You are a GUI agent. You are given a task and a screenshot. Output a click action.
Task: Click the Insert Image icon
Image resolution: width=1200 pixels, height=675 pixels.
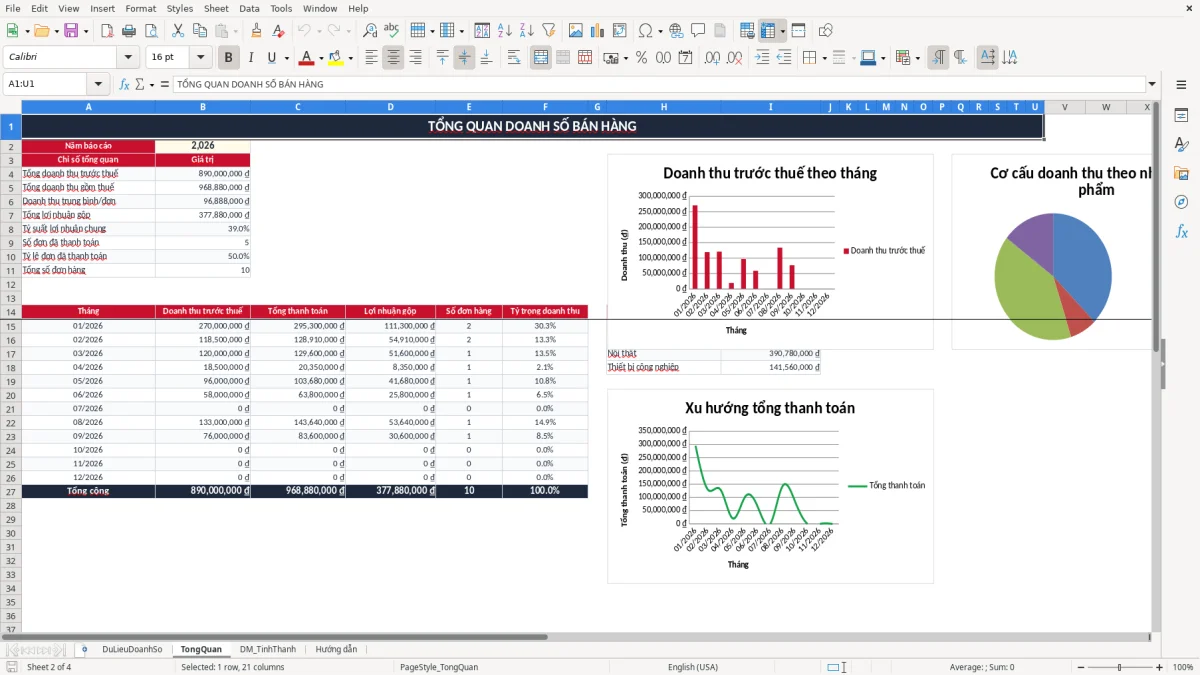[576, 31]
